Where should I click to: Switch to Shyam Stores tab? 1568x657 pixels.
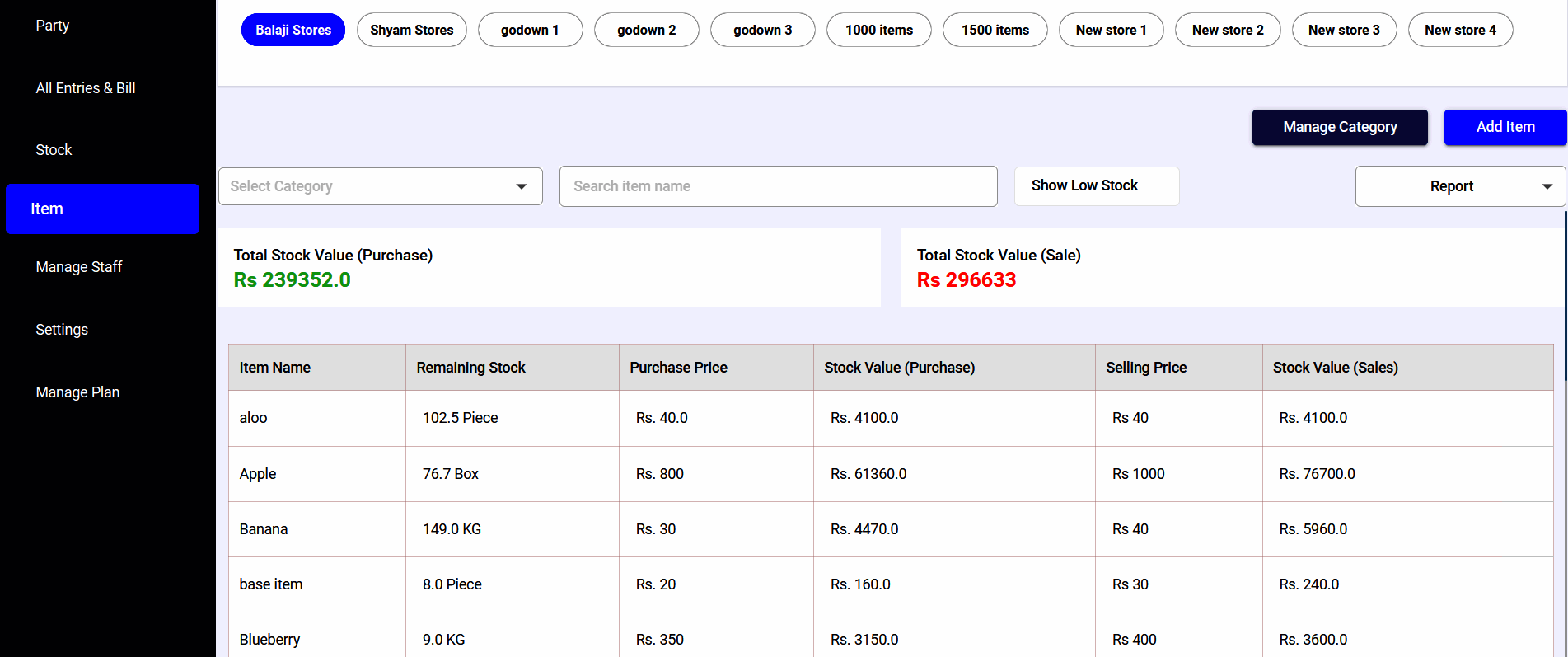pos(411,30)
